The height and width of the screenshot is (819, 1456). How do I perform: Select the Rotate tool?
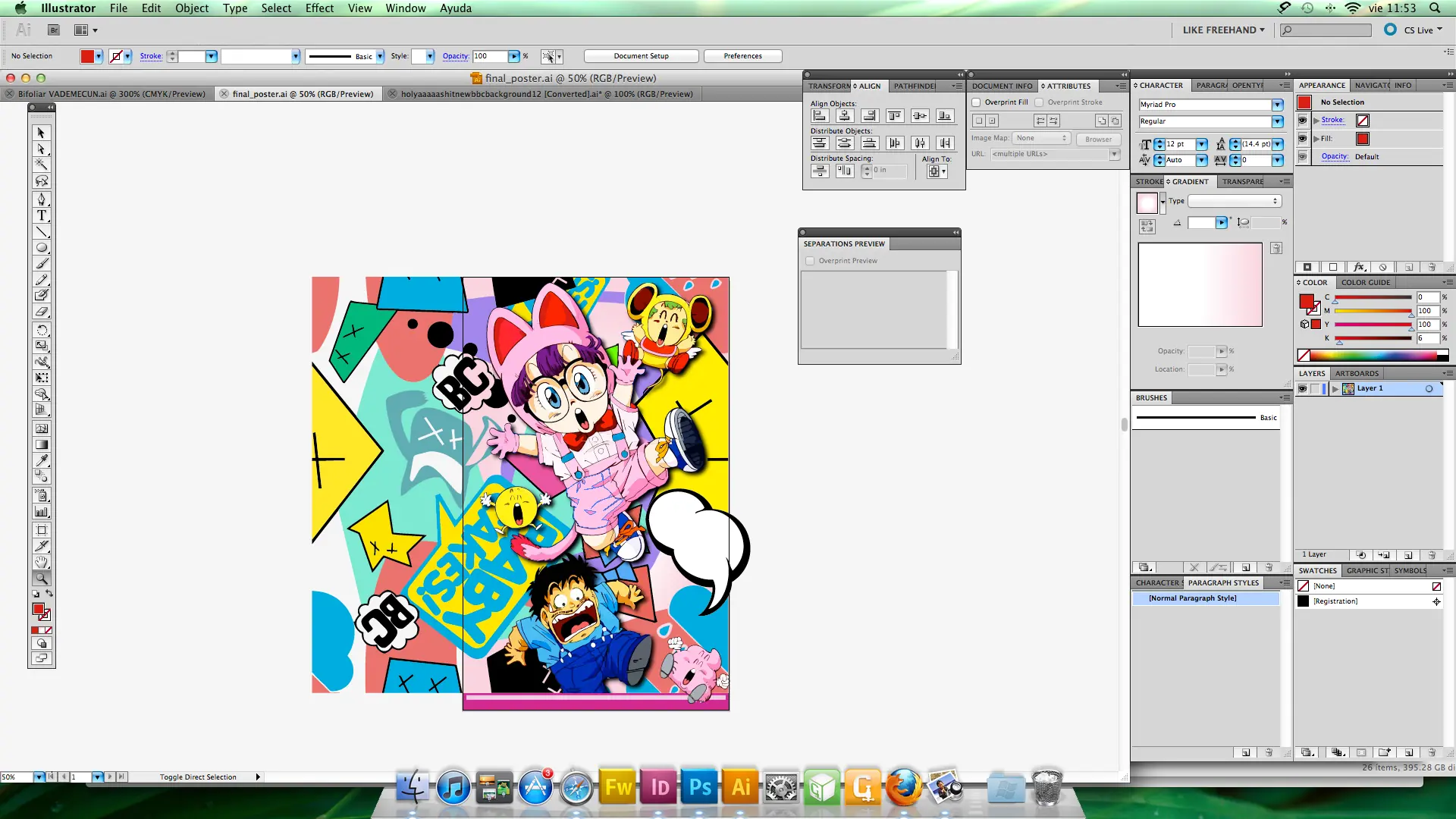tap(41, 330)
